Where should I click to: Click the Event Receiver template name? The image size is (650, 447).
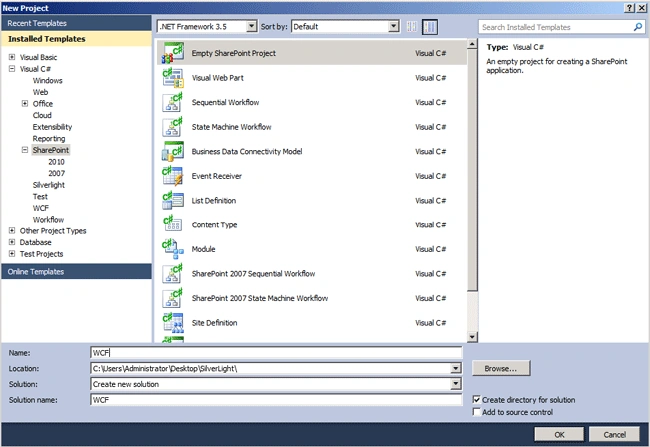pyautogui.click(x=216, y=176)
